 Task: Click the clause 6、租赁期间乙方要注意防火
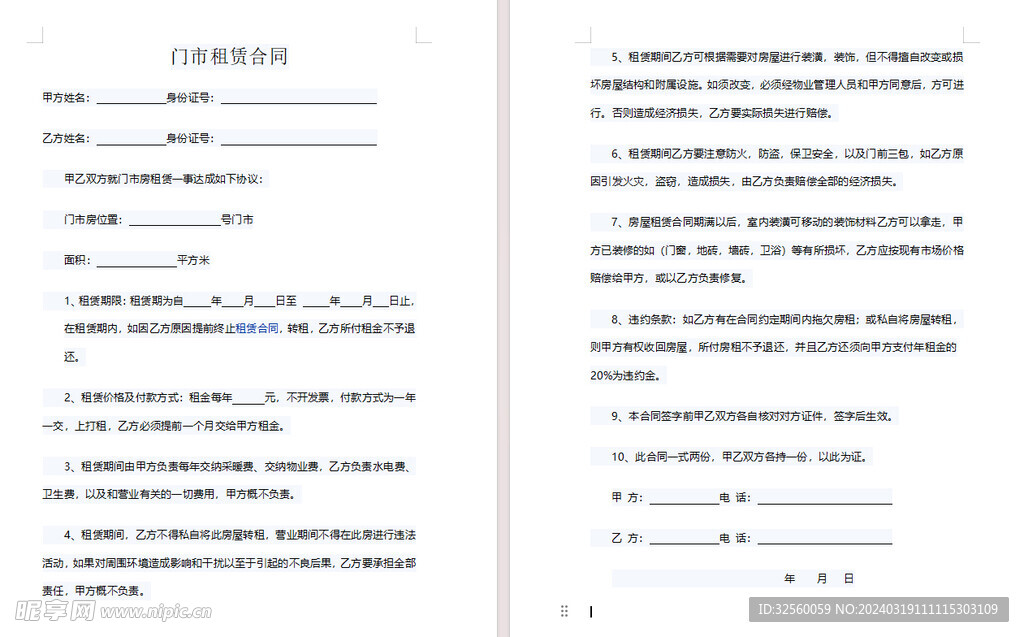(787, 154)
